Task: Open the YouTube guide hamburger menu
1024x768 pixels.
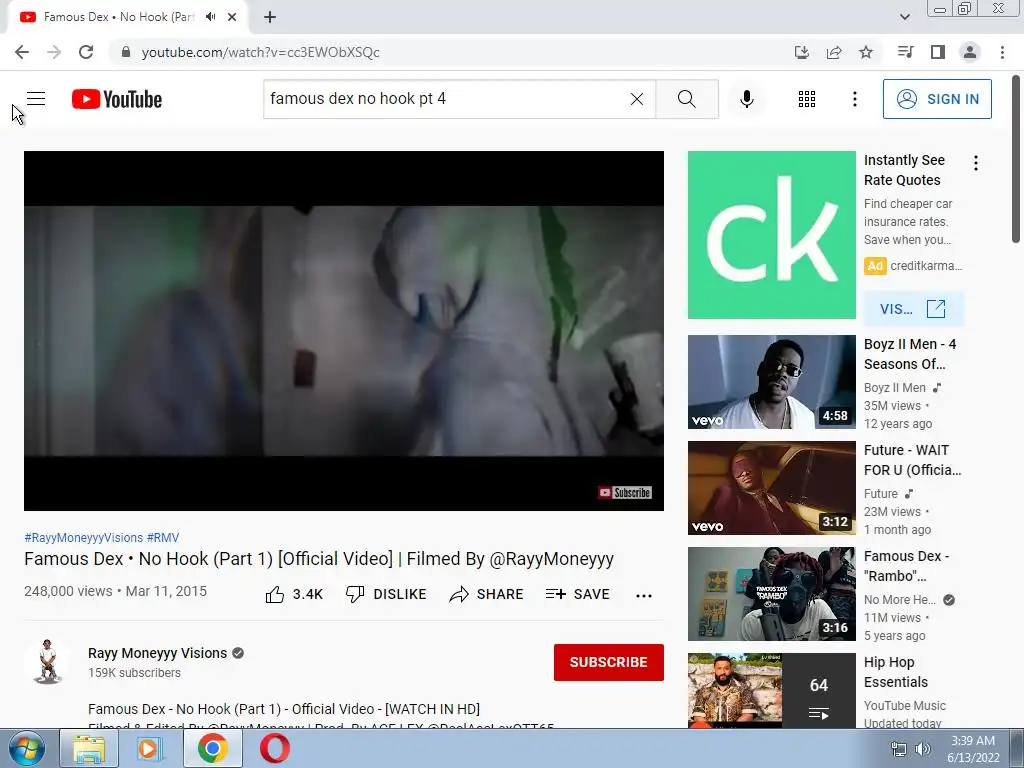Action: click(x=36, y=99)
